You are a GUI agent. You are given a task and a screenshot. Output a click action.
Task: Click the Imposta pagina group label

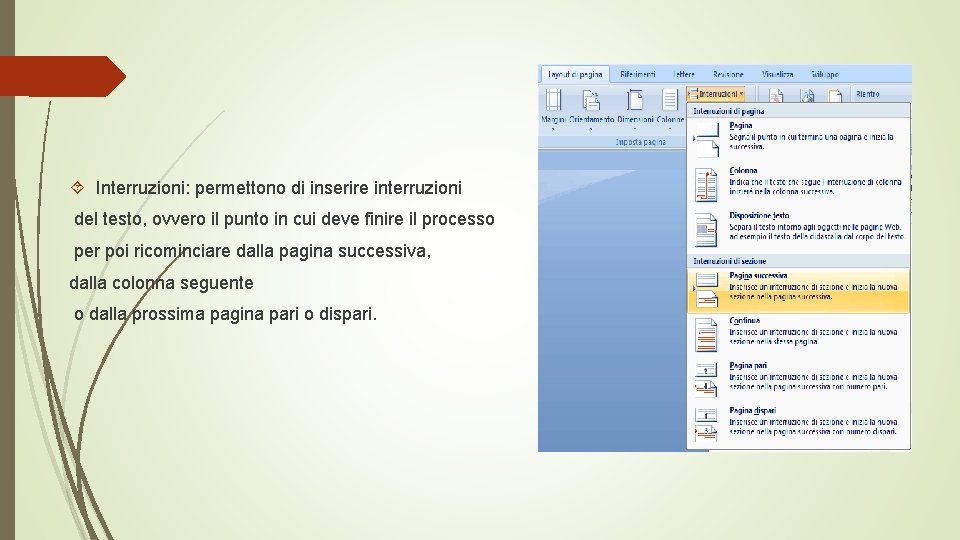(x=640, y=142)
